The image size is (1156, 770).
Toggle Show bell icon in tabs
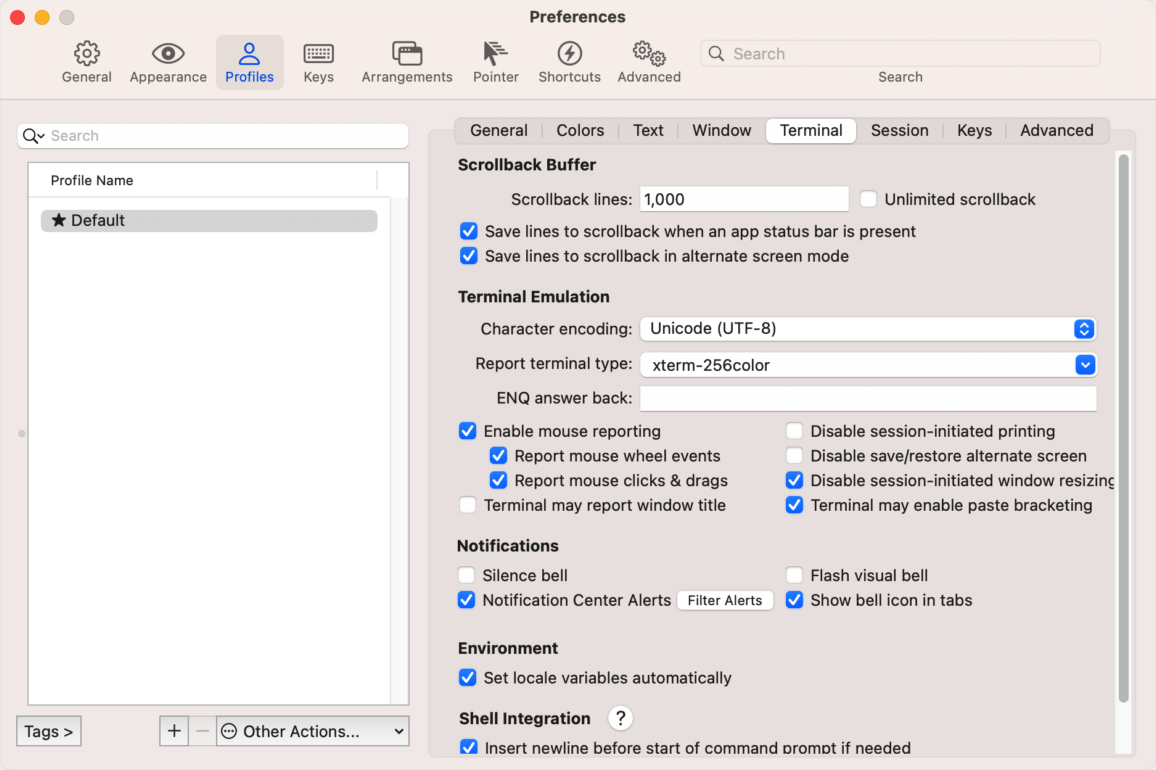click(794, 600)
